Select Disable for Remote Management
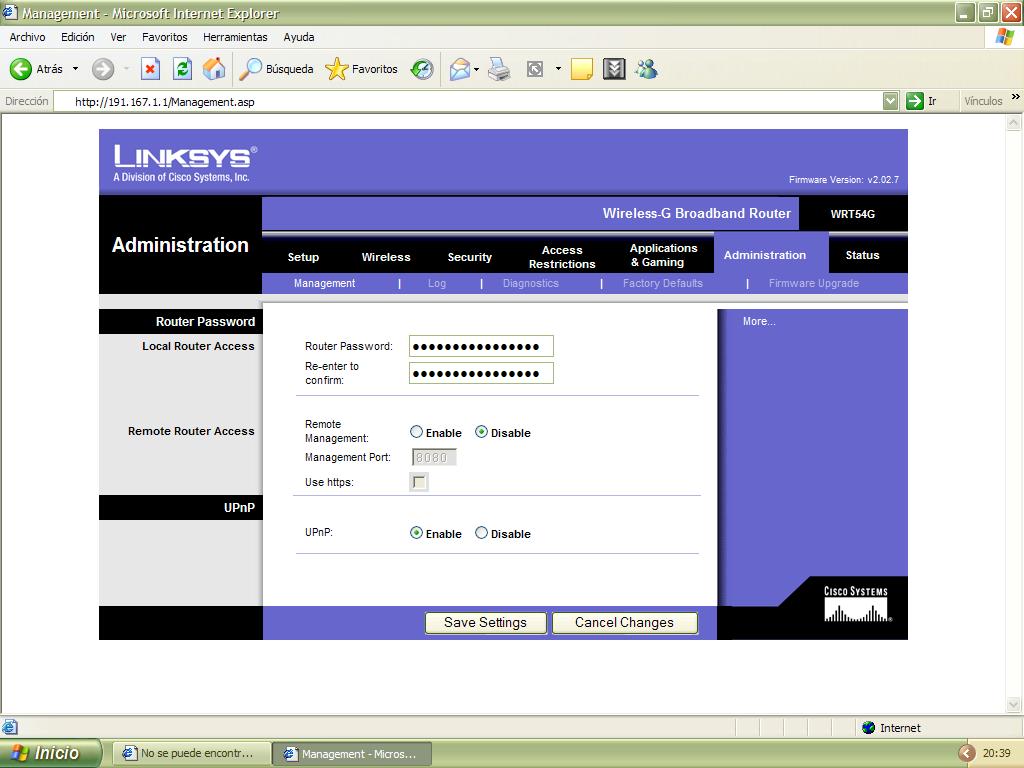 pos(481,432)
